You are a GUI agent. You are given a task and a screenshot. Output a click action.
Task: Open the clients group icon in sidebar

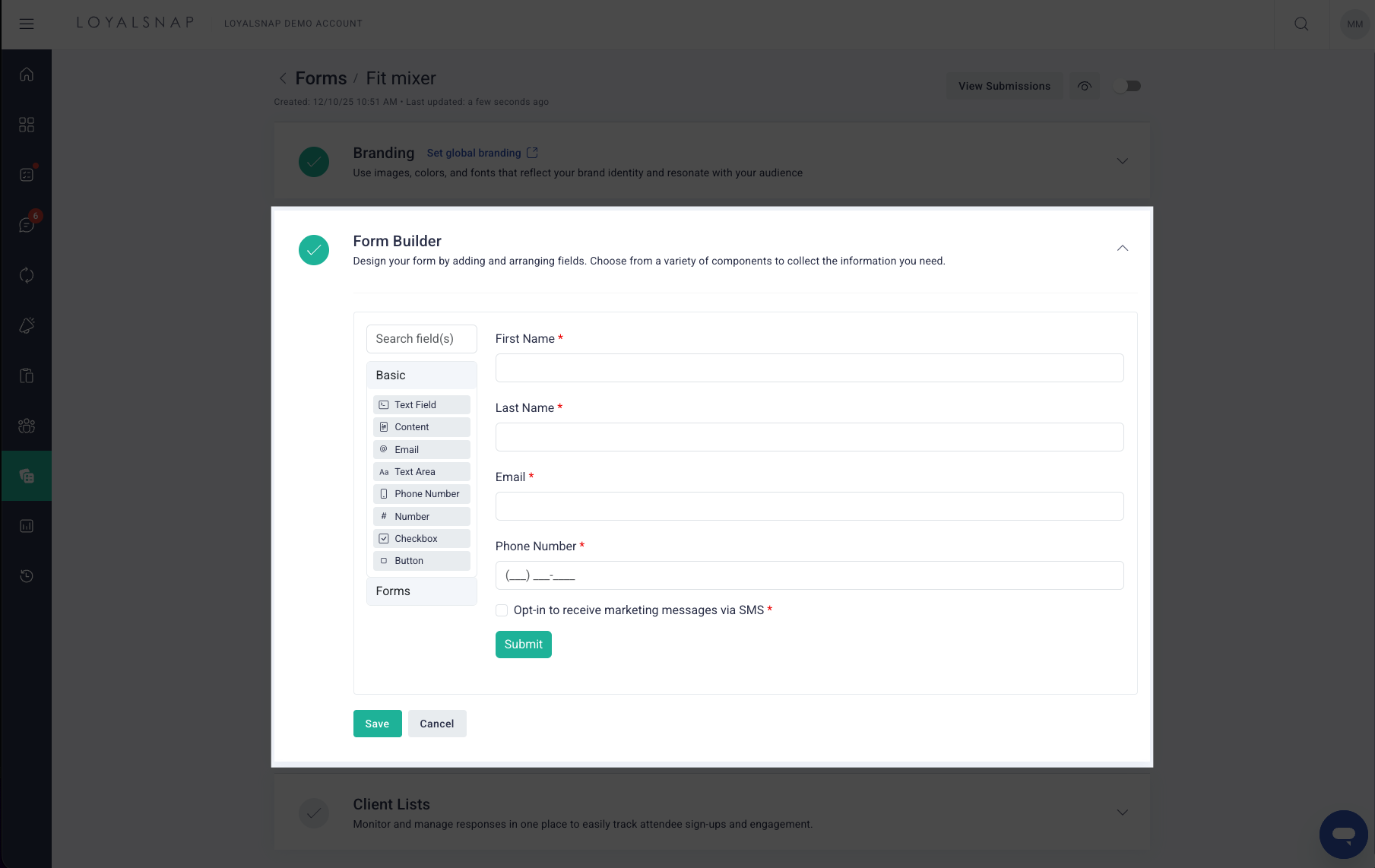pos(27,426)
